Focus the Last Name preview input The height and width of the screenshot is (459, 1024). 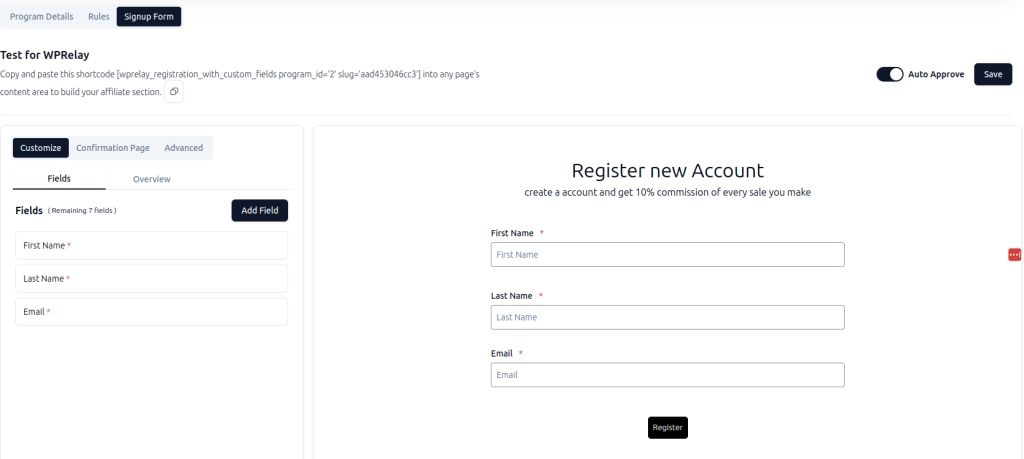coord(667,317)
